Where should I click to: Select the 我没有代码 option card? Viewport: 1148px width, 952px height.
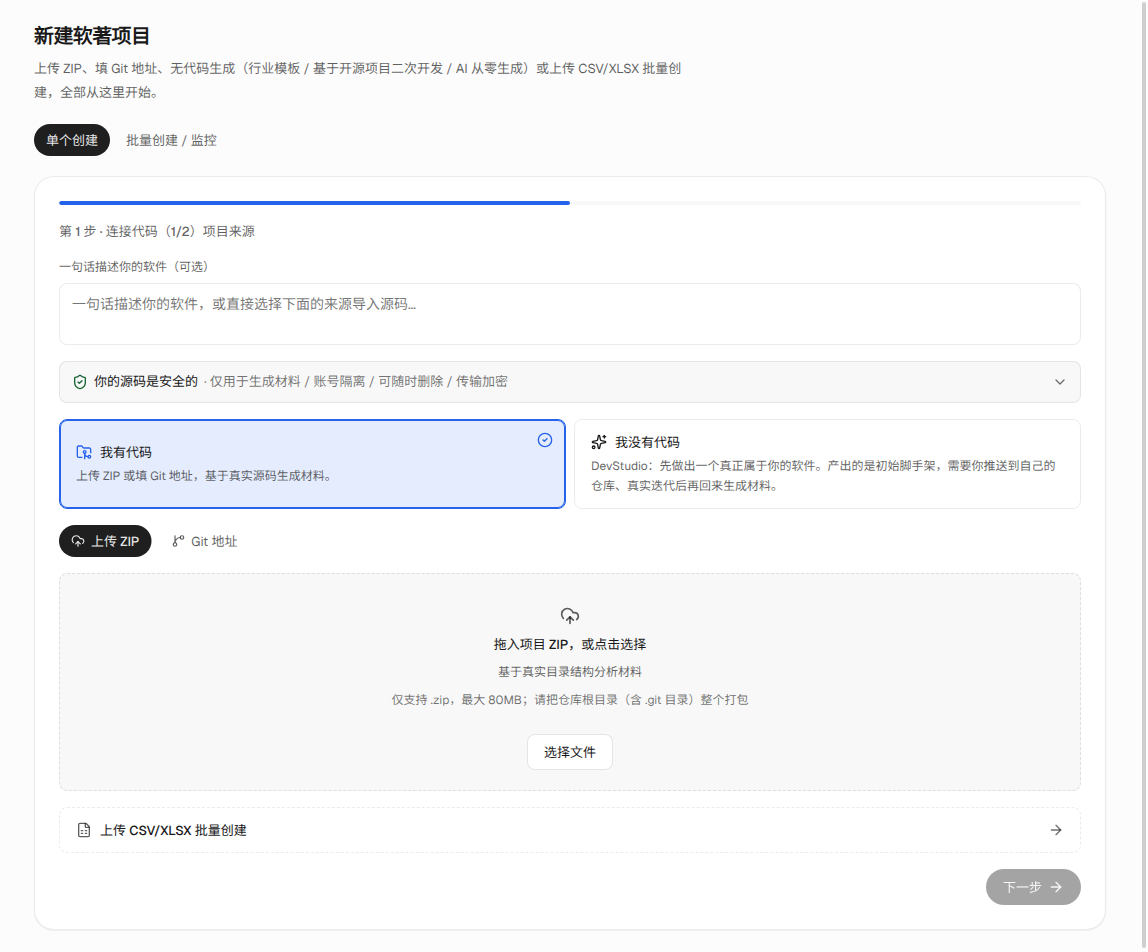[827, 464]
